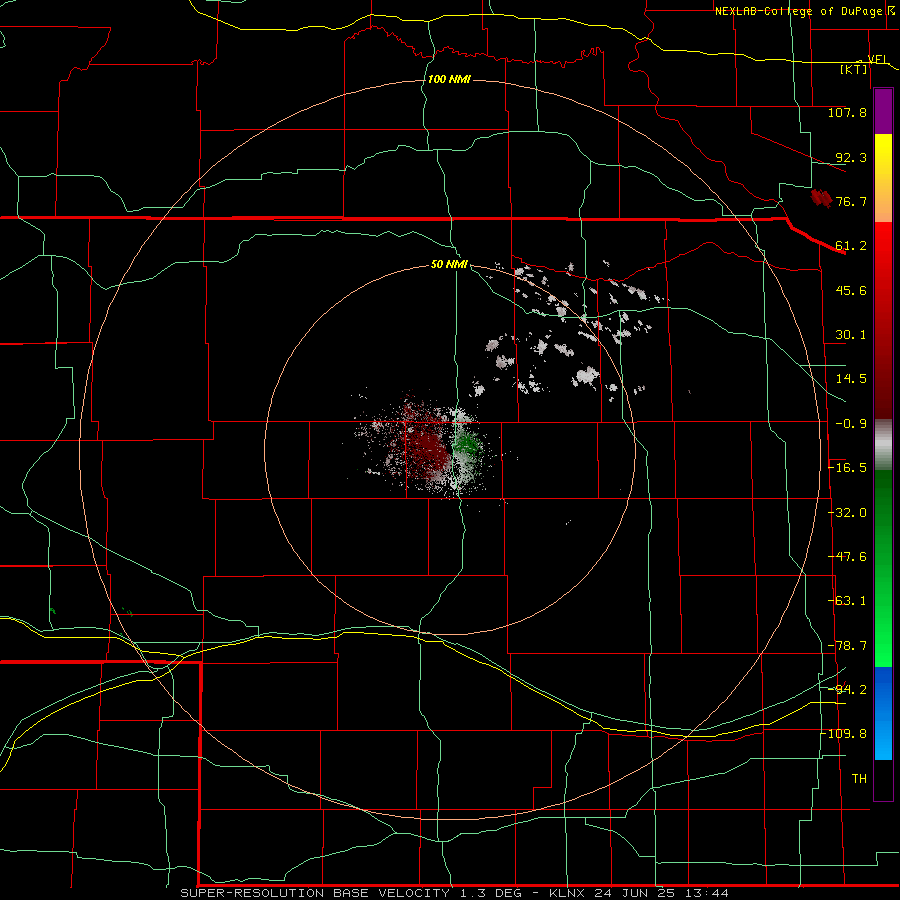Image resolution: width=900 pixels, height=900 pixels.
Task: Click the 100 NMI range ring label
Action: coord(449,79)
